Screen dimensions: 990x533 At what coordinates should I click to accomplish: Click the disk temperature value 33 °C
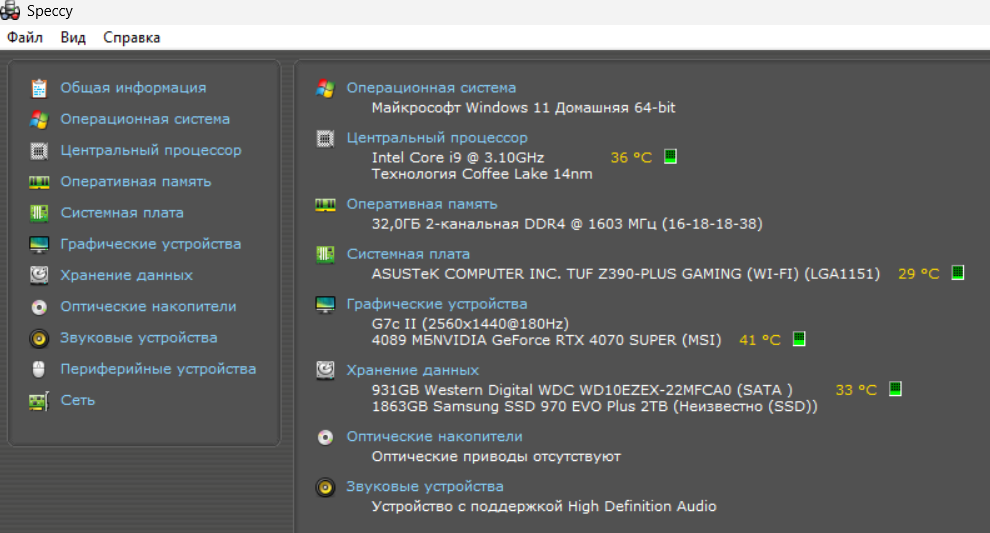pos(856,390)
